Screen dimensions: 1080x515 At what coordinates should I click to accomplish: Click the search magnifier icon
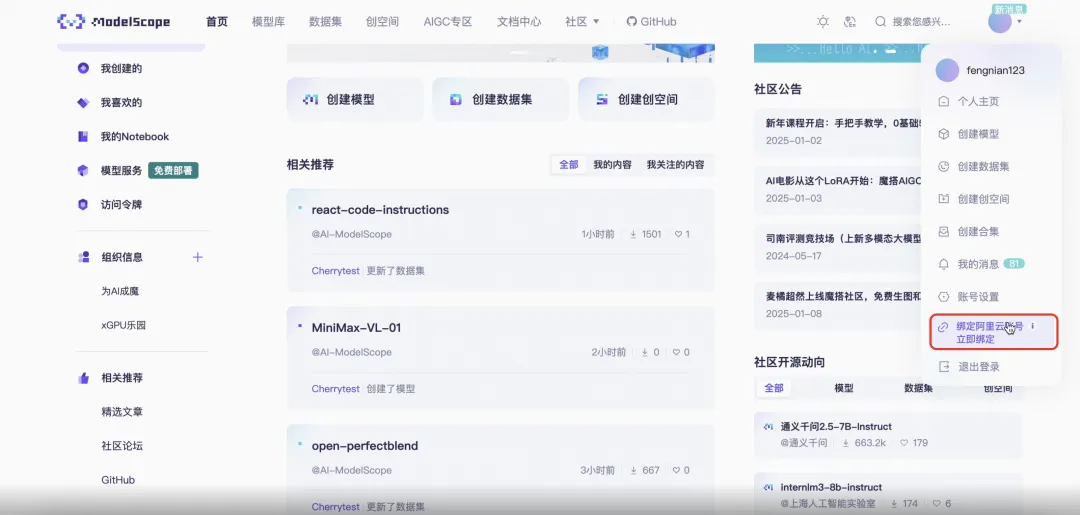[x=880, y=21]
